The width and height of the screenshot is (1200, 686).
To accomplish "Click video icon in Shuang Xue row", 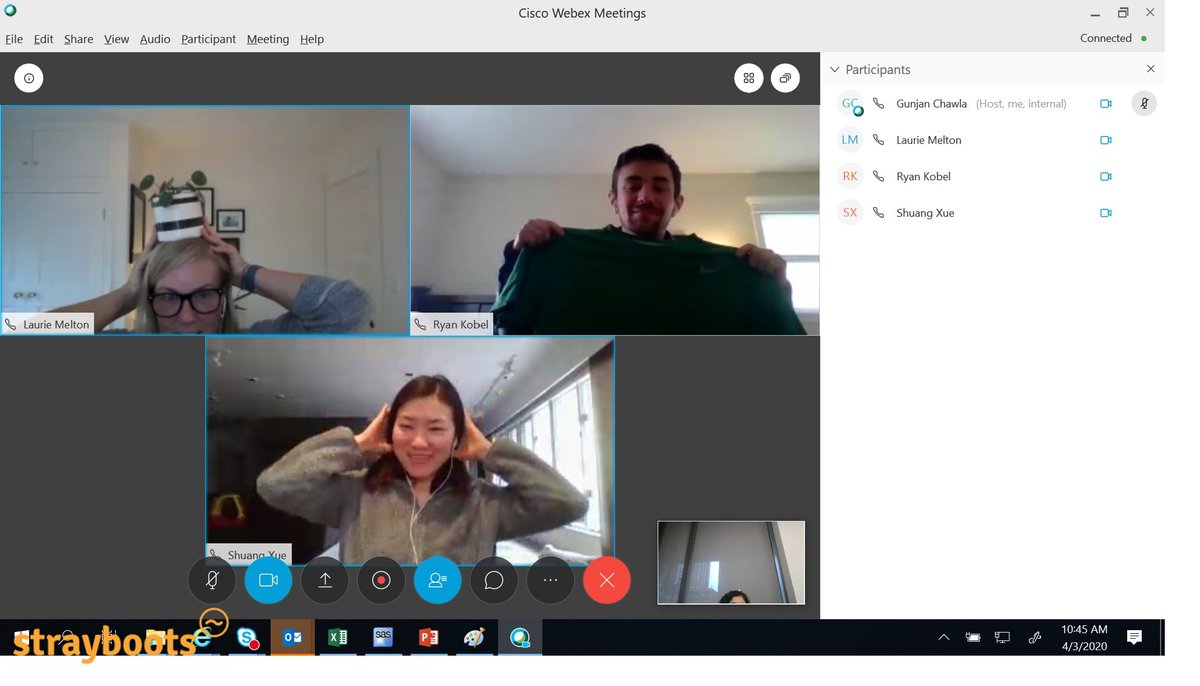I will (x=1106, y=213).
